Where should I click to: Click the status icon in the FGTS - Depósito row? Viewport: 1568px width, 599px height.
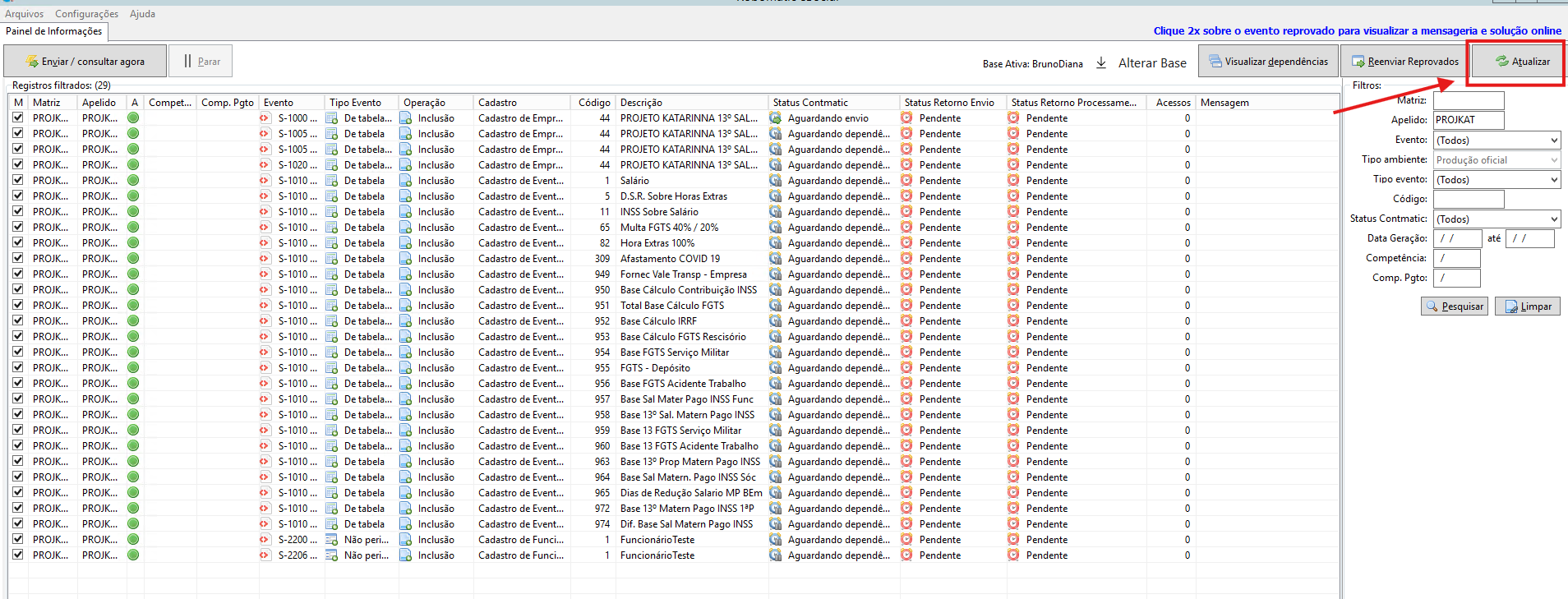(775, 368)
